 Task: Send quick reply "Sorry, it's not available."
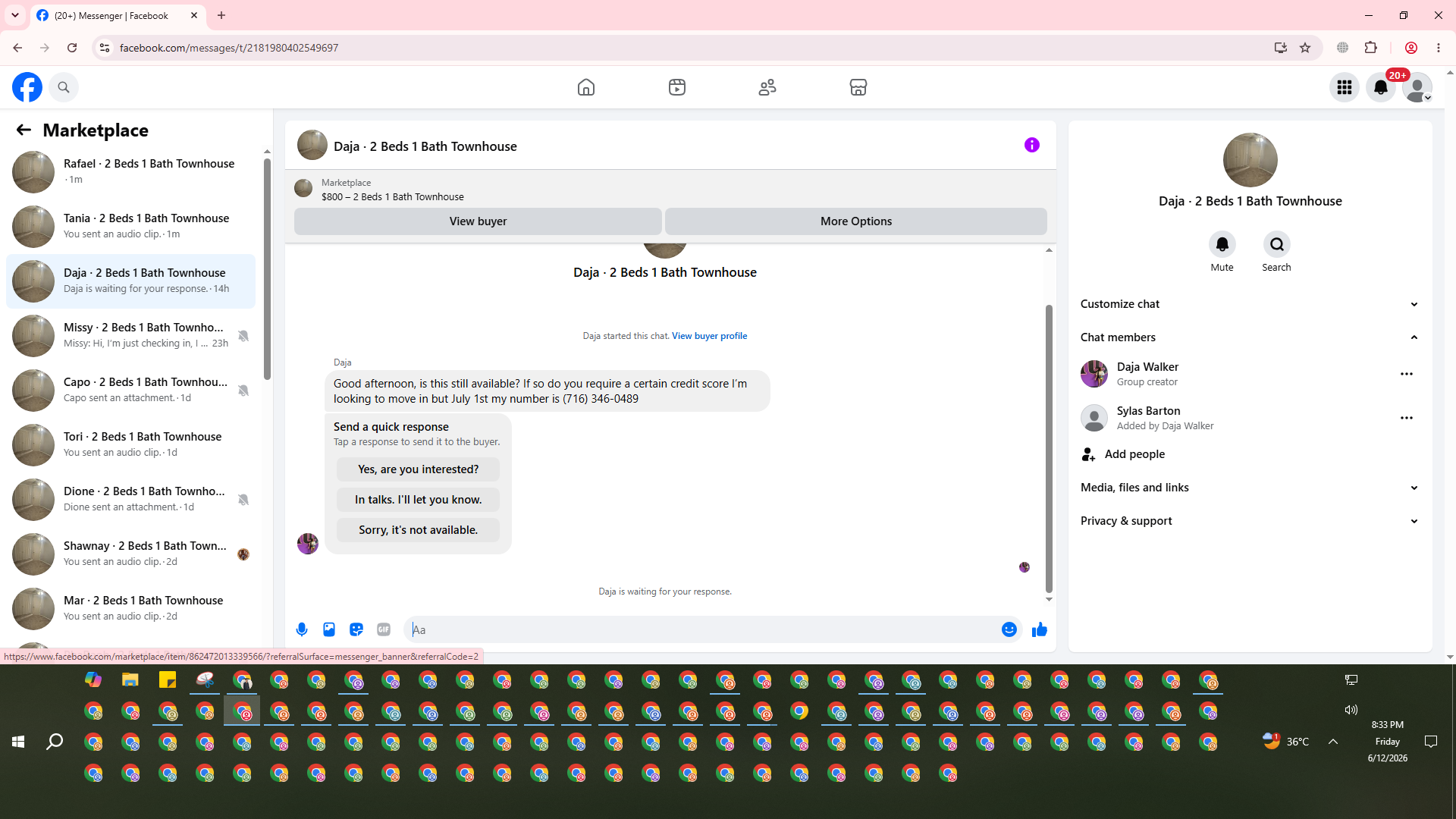point(418,530)
